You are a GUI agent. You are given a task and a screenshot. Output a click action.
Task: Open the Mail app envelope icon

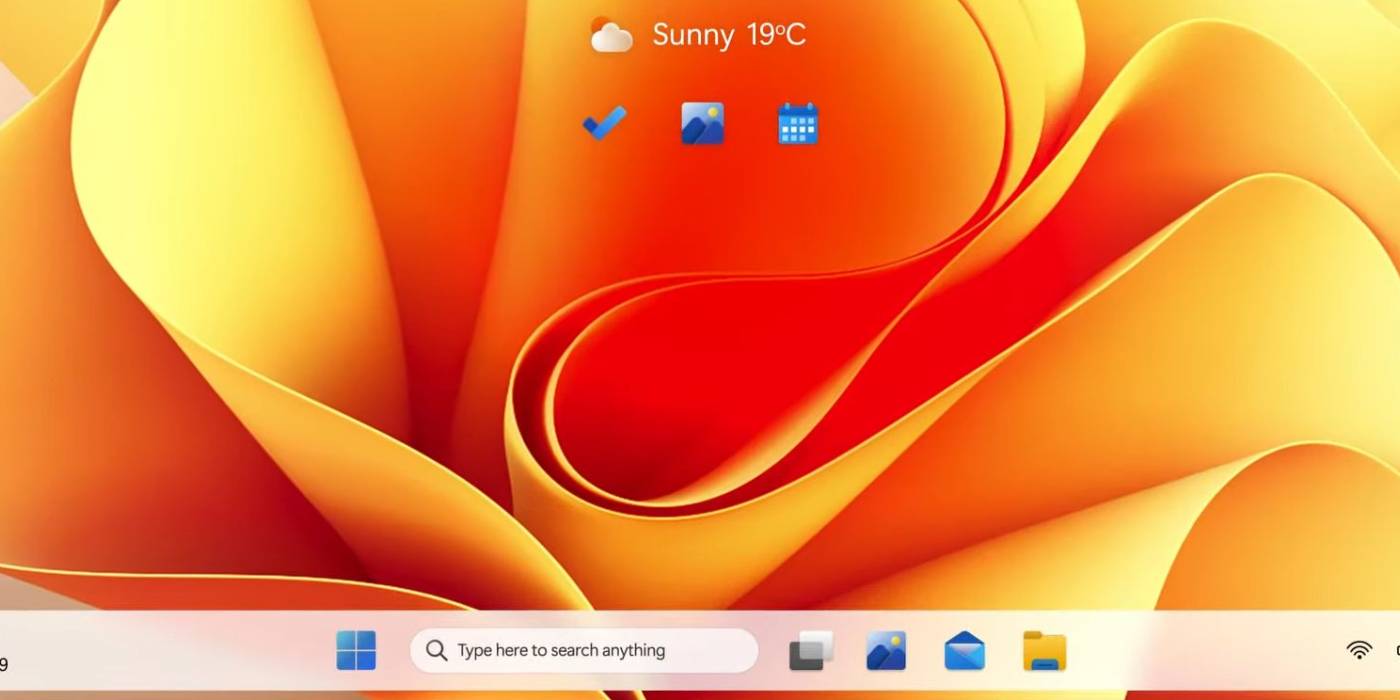tap(964, 651)
